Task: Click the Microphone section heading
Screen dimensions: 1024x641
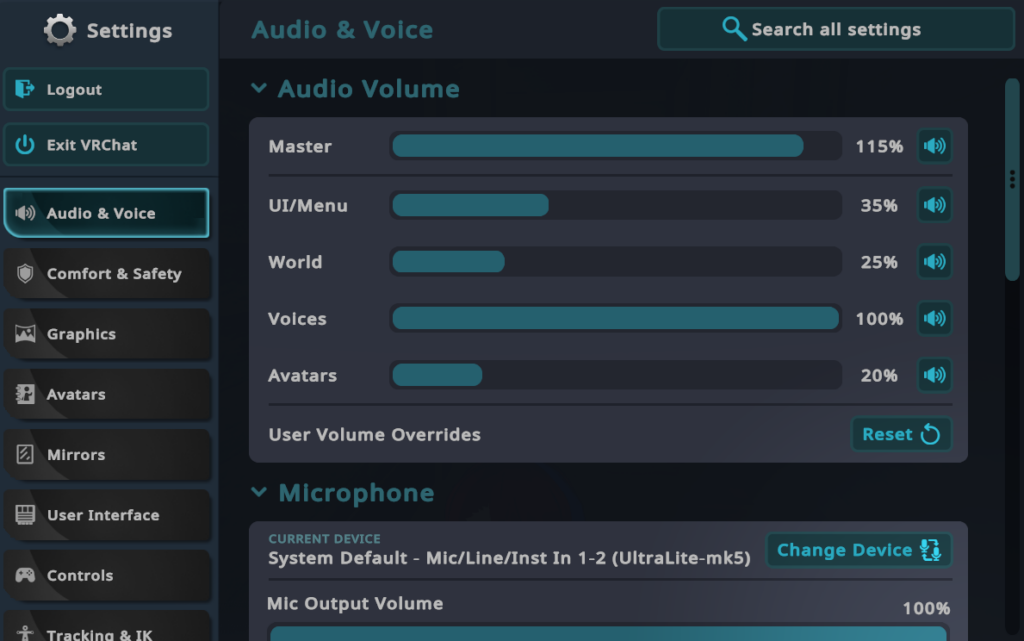Action: pos(356,493)
